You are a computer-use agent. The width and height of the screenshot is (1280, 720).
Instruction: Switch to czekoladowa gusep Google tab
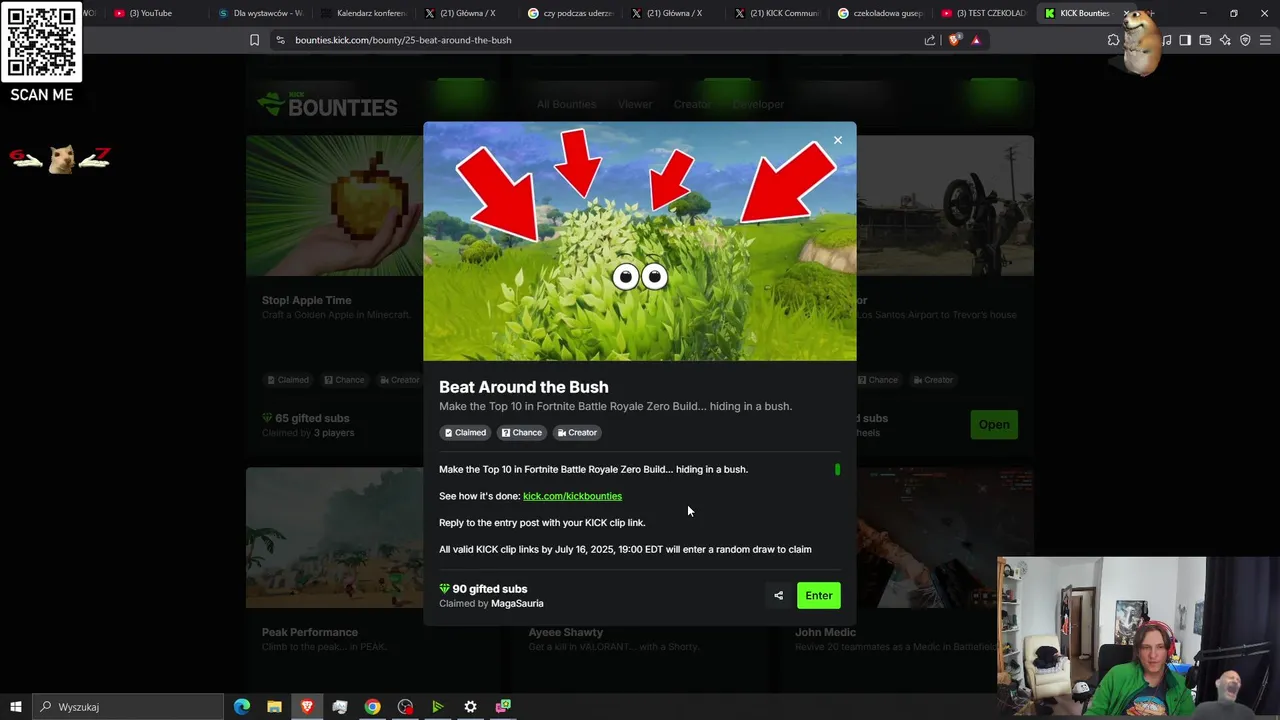[x=881, y=13]
